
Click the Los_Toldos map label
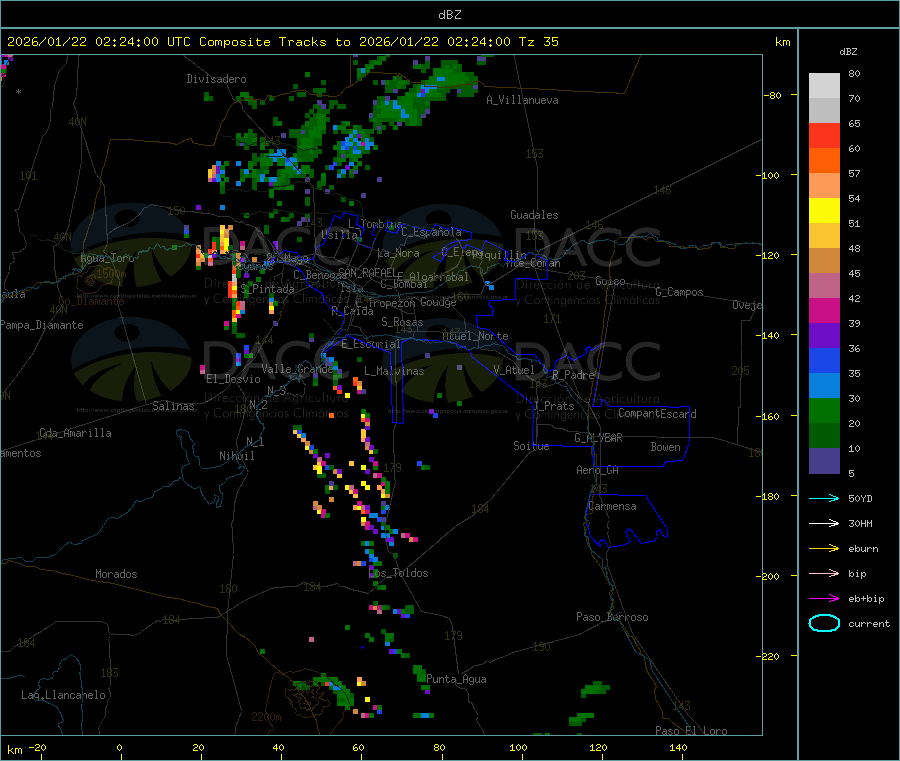398,573
